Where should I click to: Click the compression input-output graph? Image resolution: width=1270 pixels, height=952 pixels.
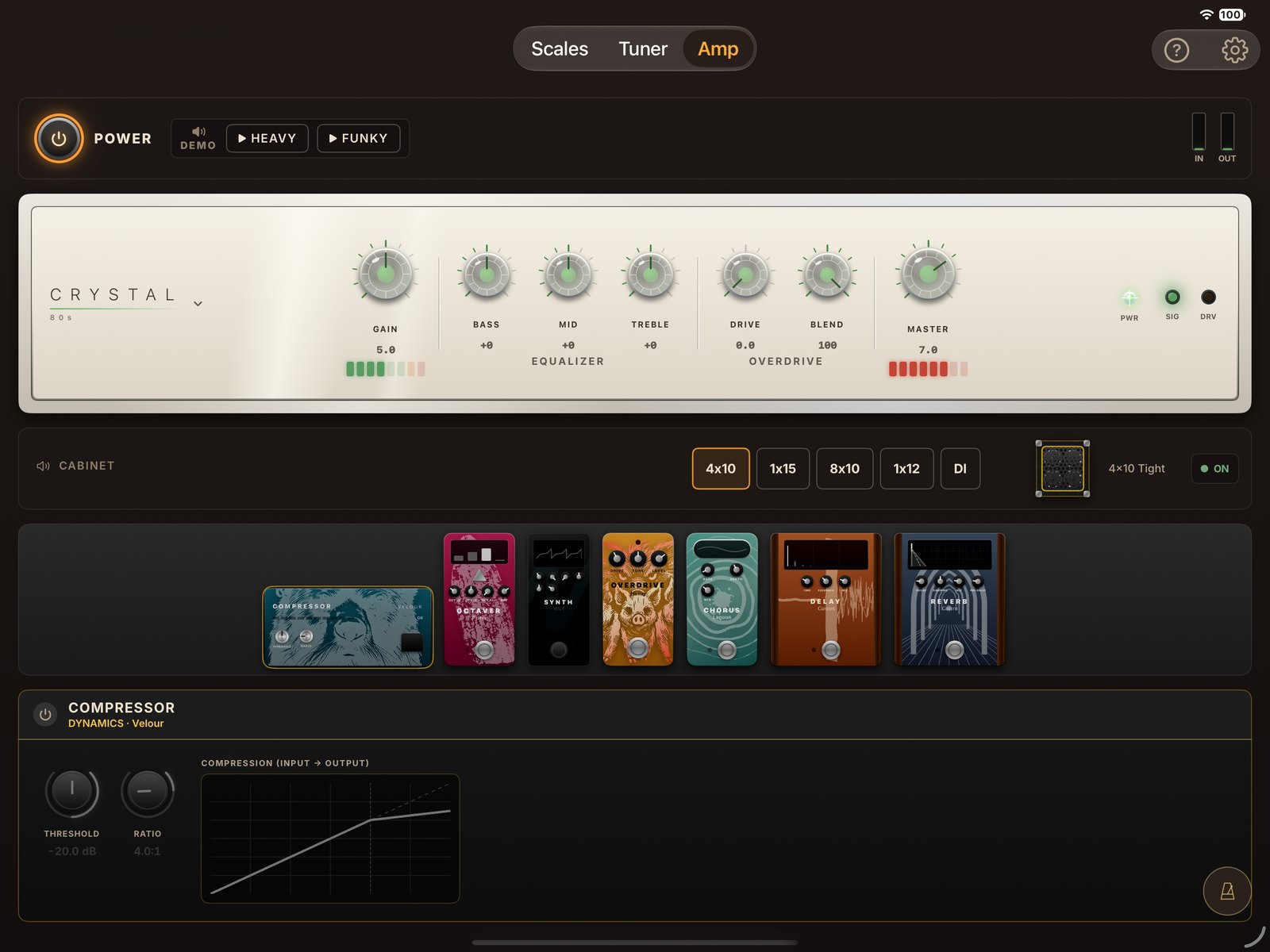coord(330,839)
